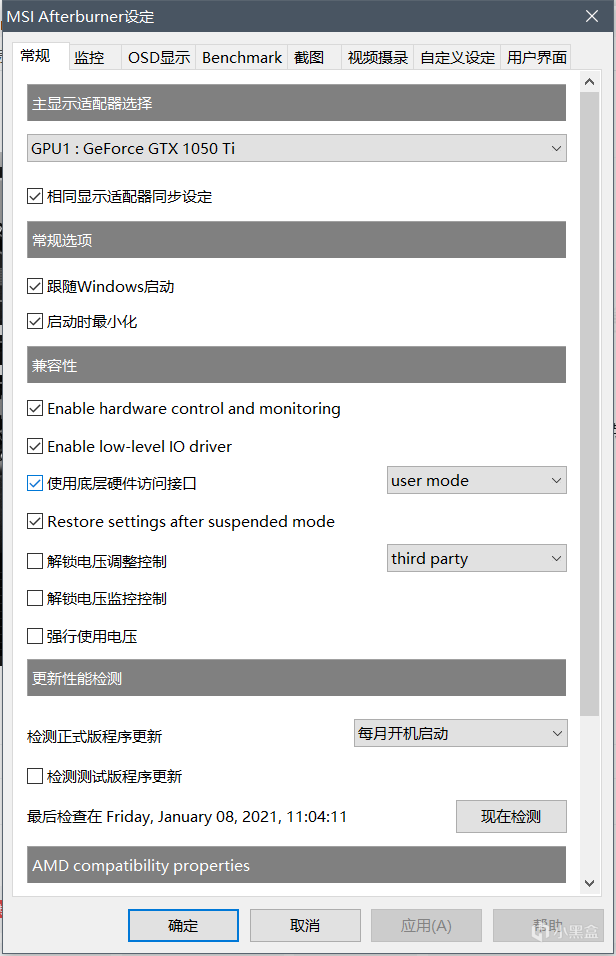
Task: Enable 检测测试版程序更新 checkbox
Action: pyautogui.click(x=36, y=777)
